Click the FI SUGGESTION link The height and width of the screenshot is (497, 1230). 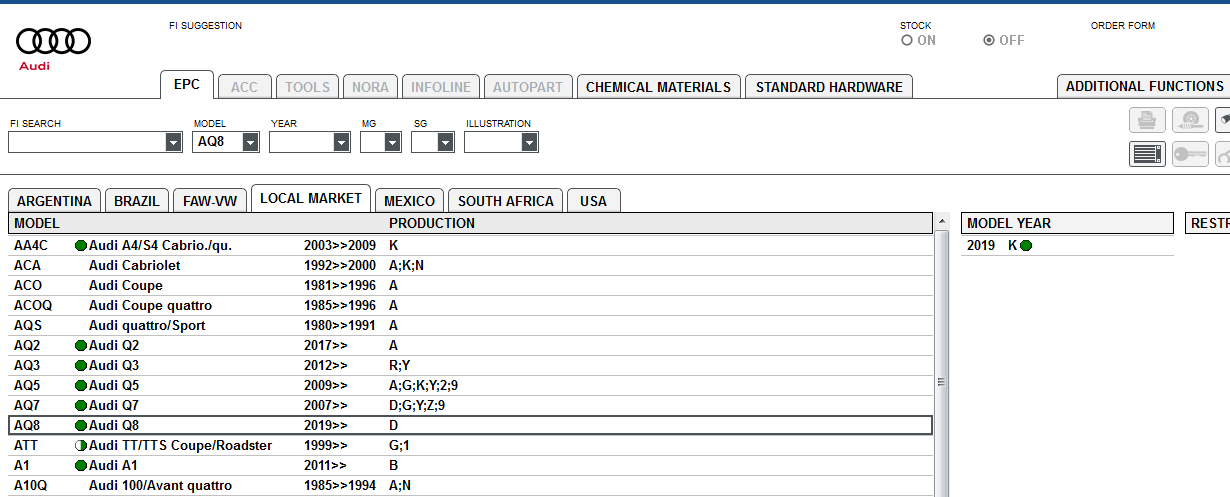tap(206, 26)
